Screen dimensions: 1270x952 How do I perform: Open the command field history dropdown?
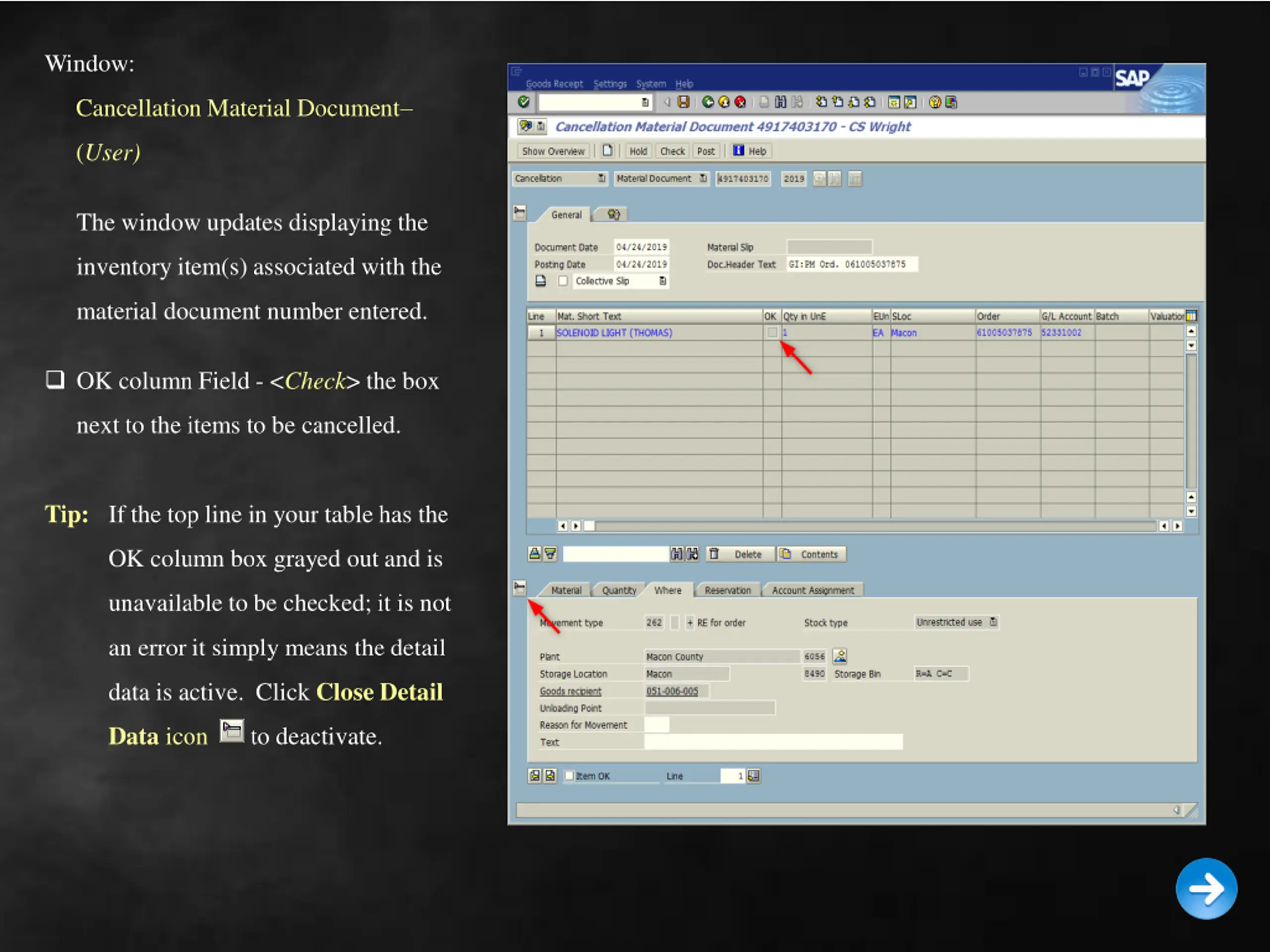click(x=645, y=102)
